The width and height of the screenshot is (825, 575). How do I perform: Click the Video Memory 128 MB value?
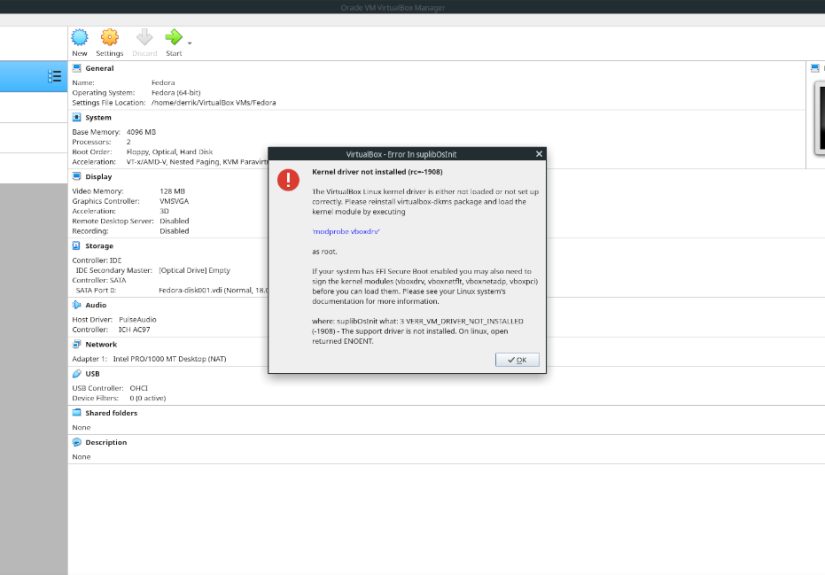coord(172,191)
